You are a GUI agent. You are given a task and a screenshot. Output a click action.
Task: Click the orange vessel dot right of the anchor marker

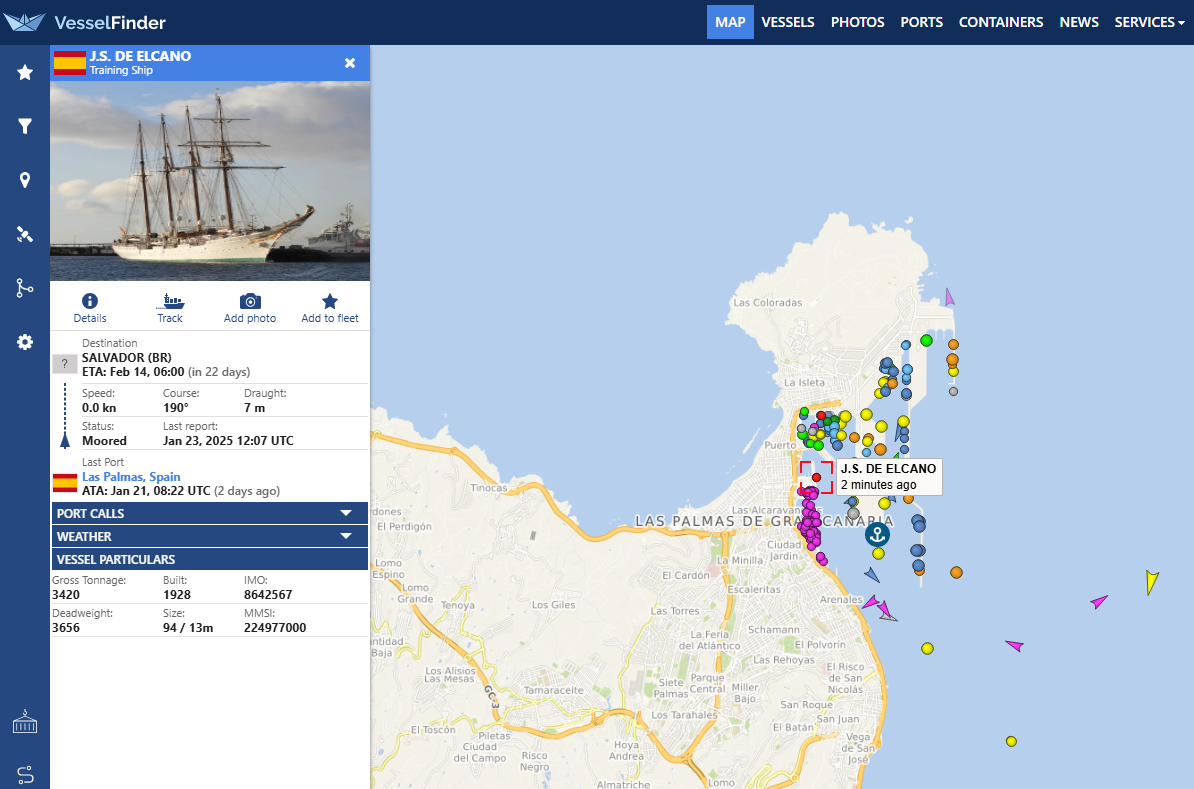[x=956, y=572]
